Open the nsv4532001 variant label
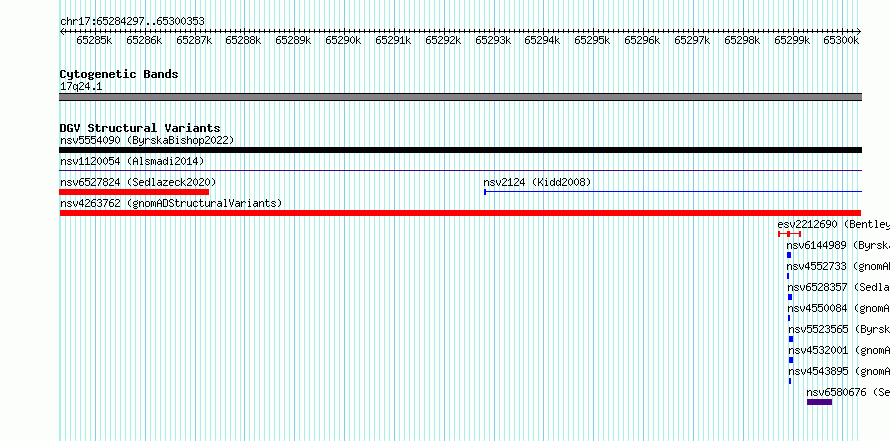Image resolution: width=890 pixels, height=441 pixels. tap(839, 350)
